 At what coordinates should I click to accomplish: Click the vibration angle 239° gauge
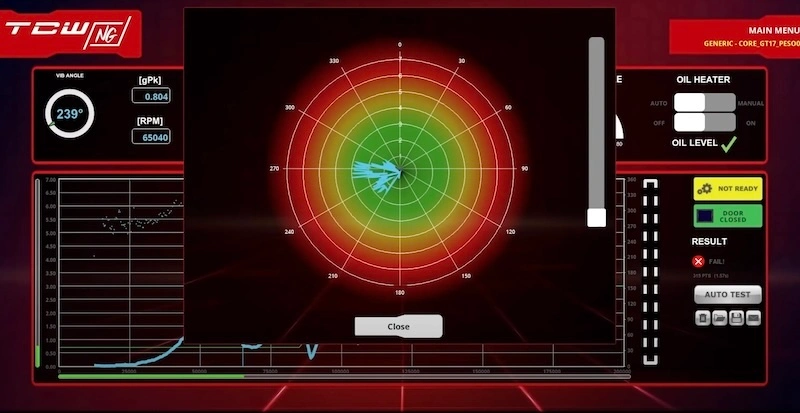[69, 114]
